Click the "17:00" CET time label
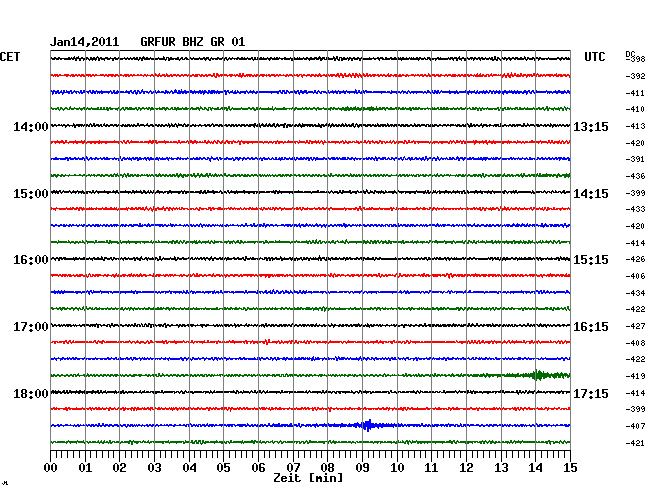The width and height of the screenshot is (650, 494). [31, 327]
